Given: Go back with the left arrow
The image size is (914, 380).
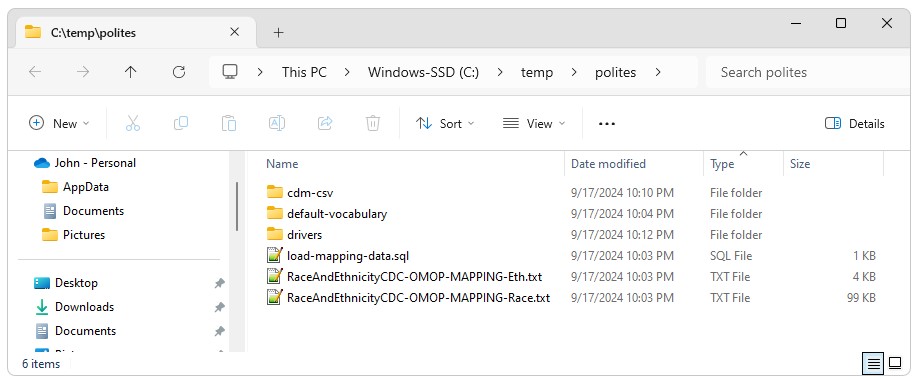Looking at the screenshot, I should 35,72.
